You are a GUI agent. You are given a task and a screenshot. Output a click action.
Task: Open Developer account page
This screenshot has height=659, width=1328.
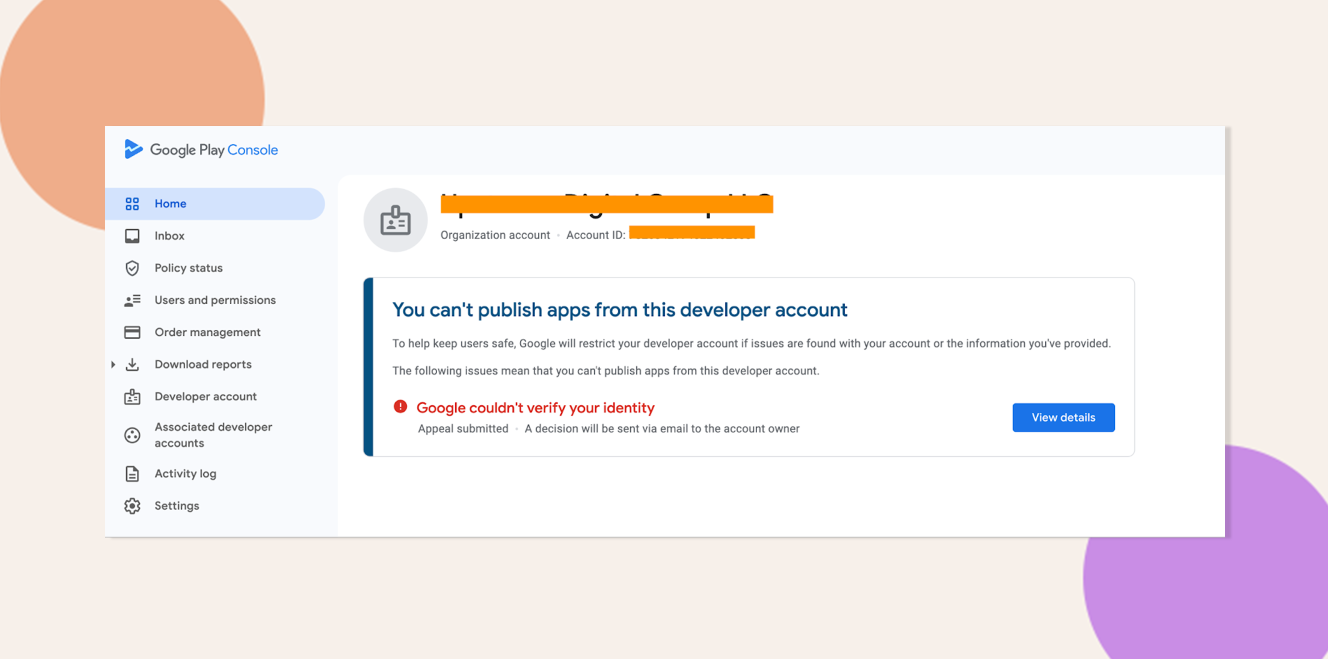point(215,397)
